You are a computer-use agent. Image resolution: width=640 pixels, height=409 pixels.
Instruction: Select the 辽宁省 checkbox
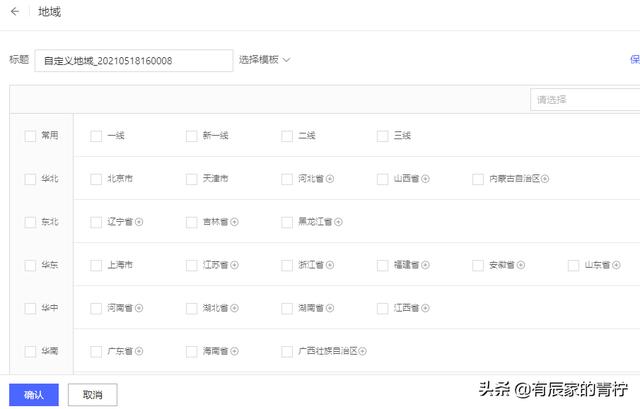tap(96, 222)
